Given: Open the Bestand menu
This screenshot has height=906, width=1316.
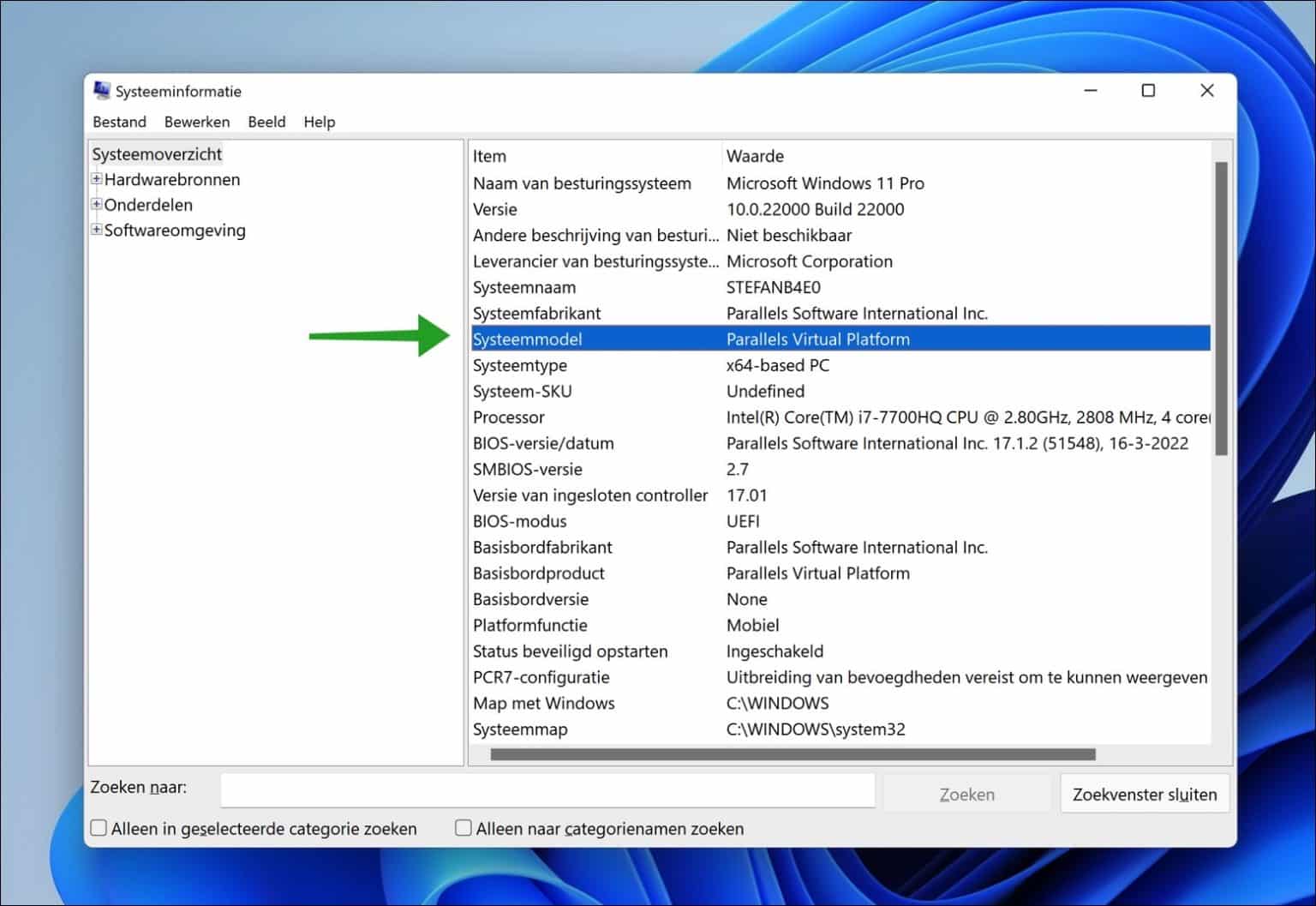Looking at the screenshot, I should coord(119,122).
